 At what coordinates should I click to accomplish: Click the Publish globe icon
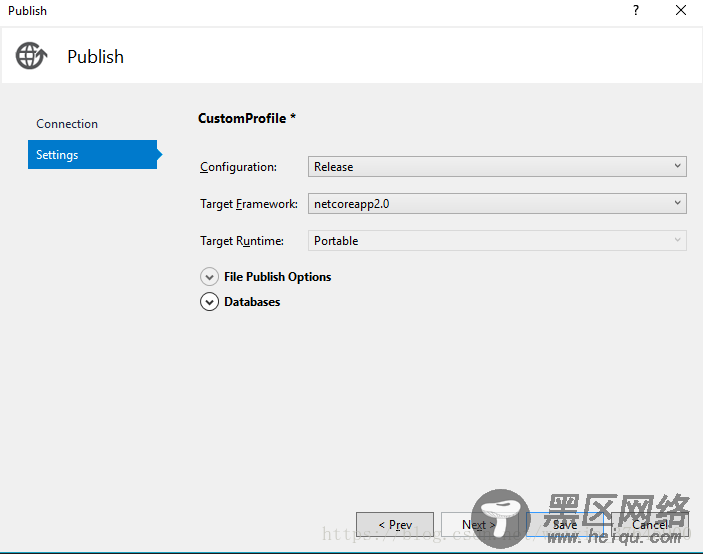[31, 56]
